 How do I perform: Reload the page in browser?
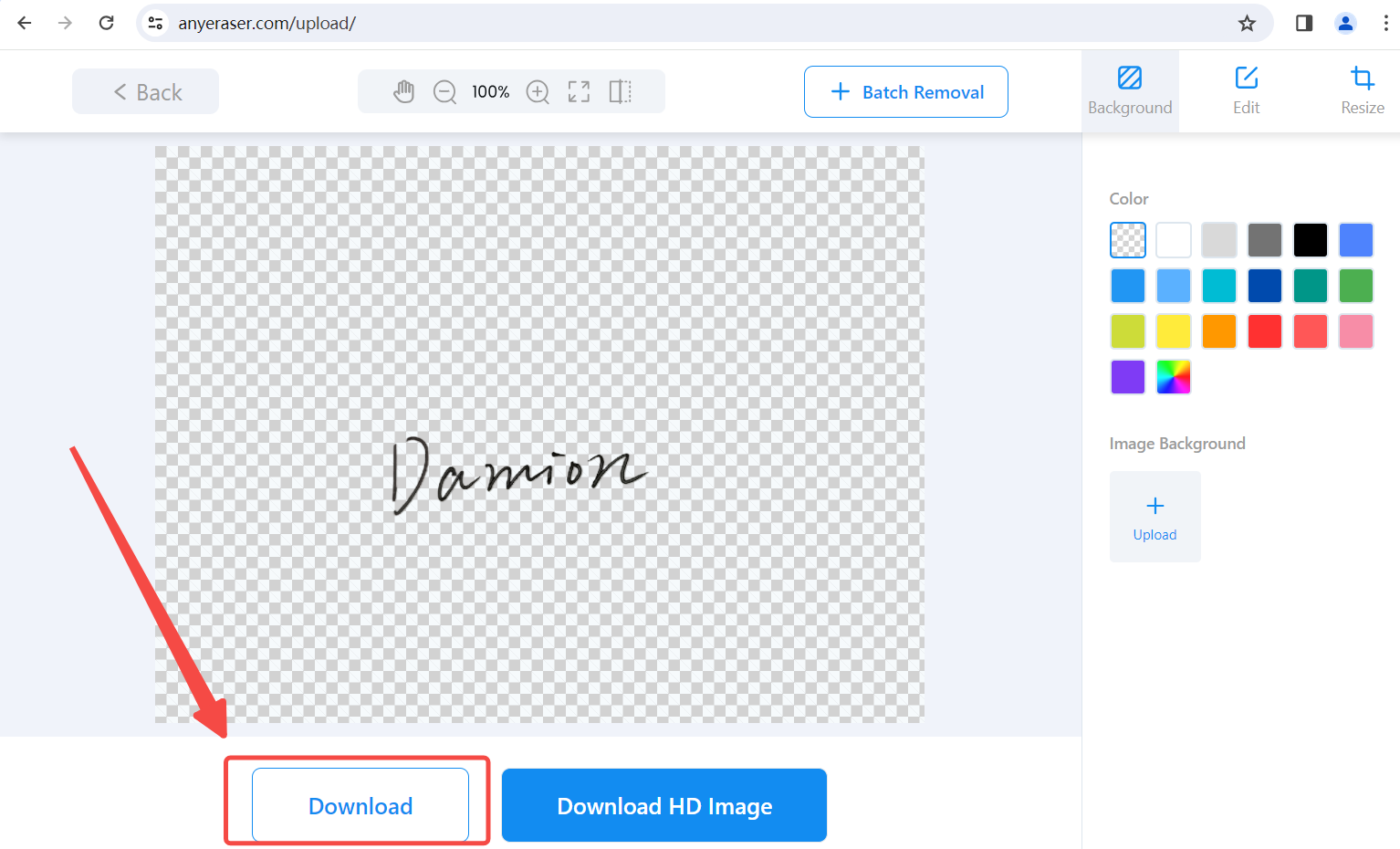(x=107, y=23)
